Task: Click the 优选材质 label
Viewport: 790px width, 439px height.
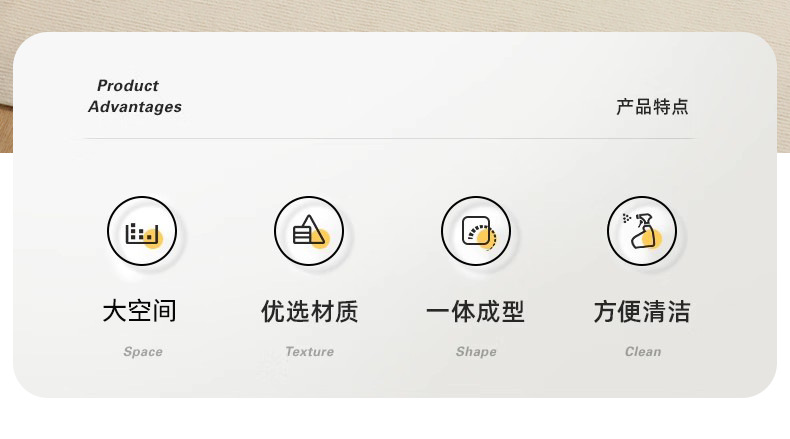Action: point(309,311)
